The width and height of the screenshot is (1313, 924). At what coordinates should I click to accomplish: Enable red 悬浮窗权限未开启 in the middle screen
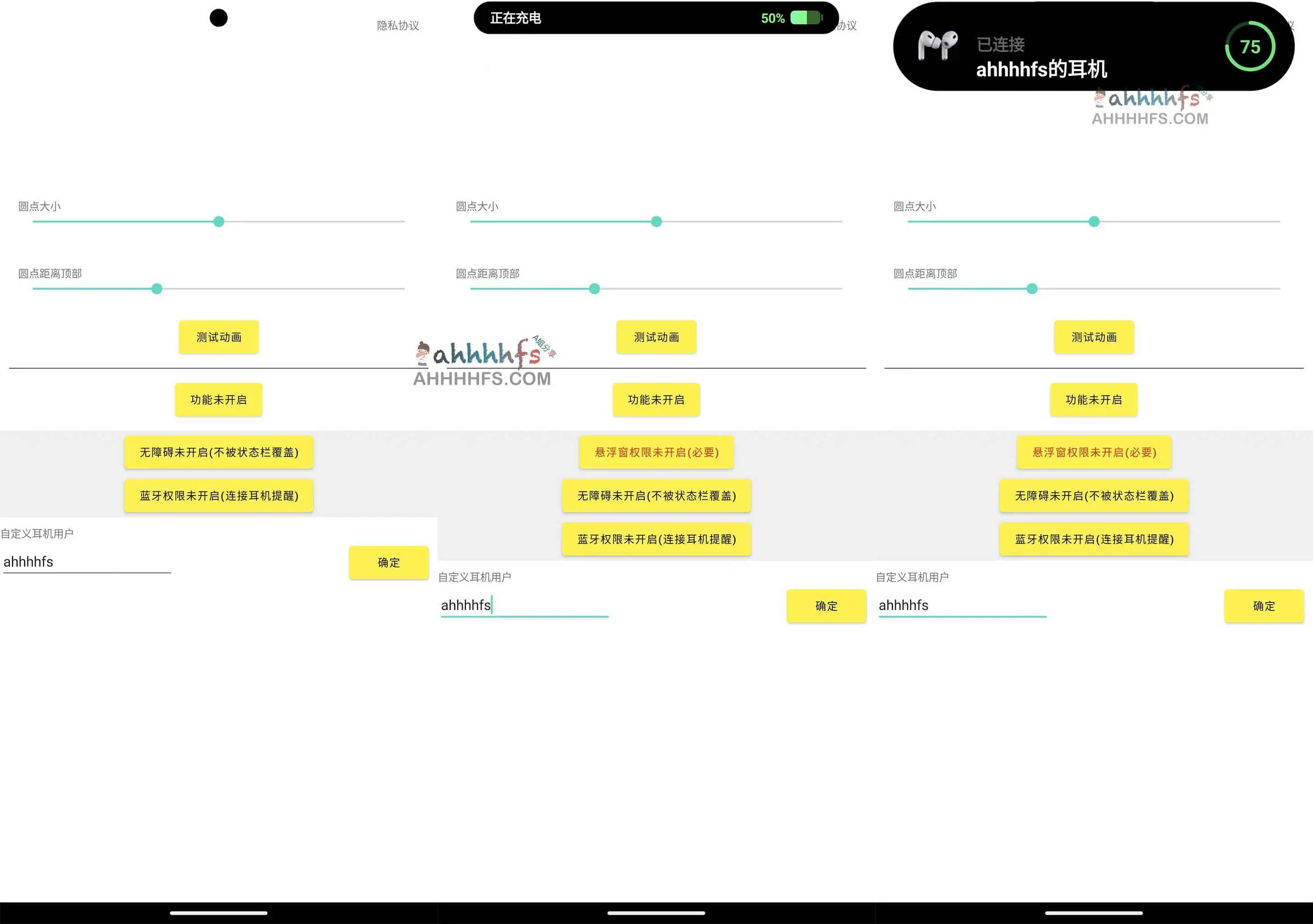coord(656,452)
